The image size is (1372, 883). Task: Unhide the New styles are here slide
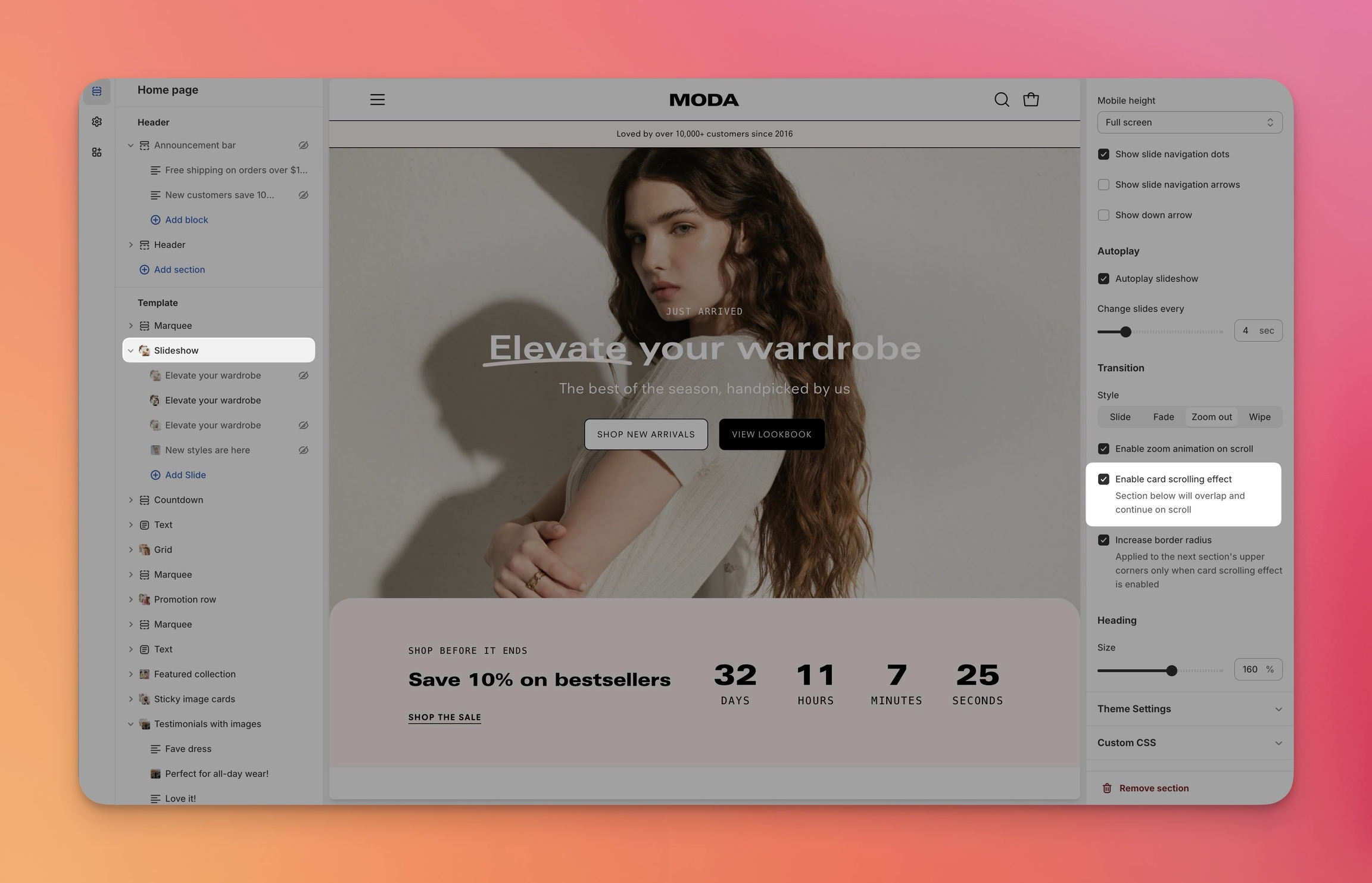[303, 450]
